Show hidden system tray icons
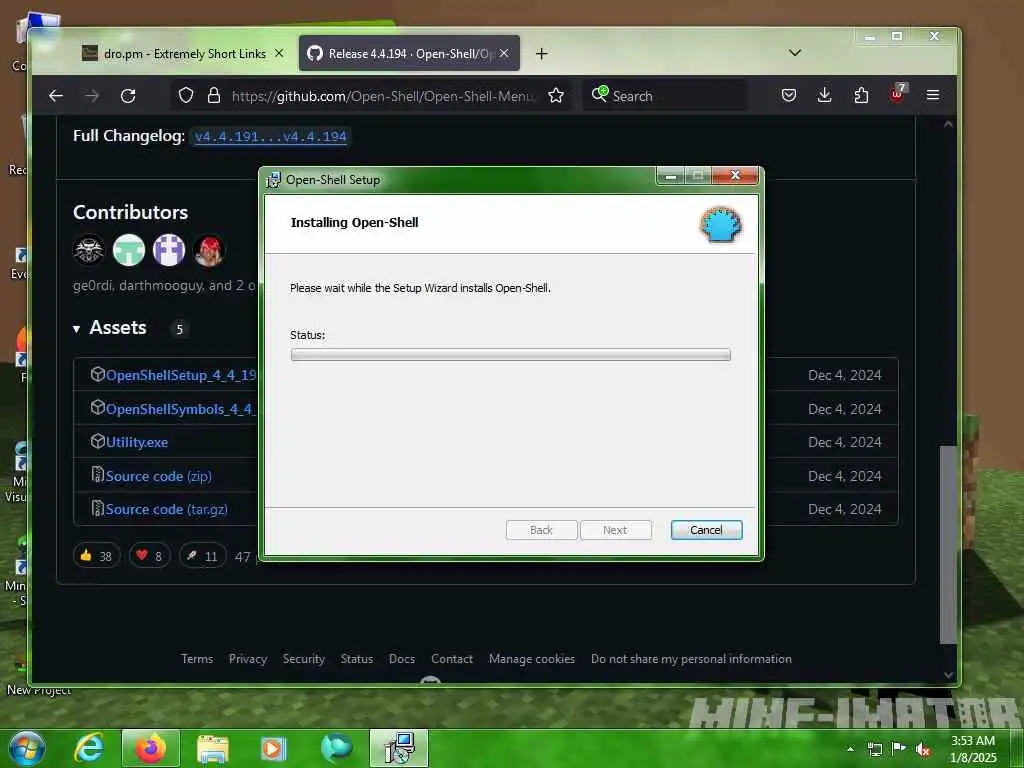This screenshot has width=1024, height=768. [x=850, y=749]
